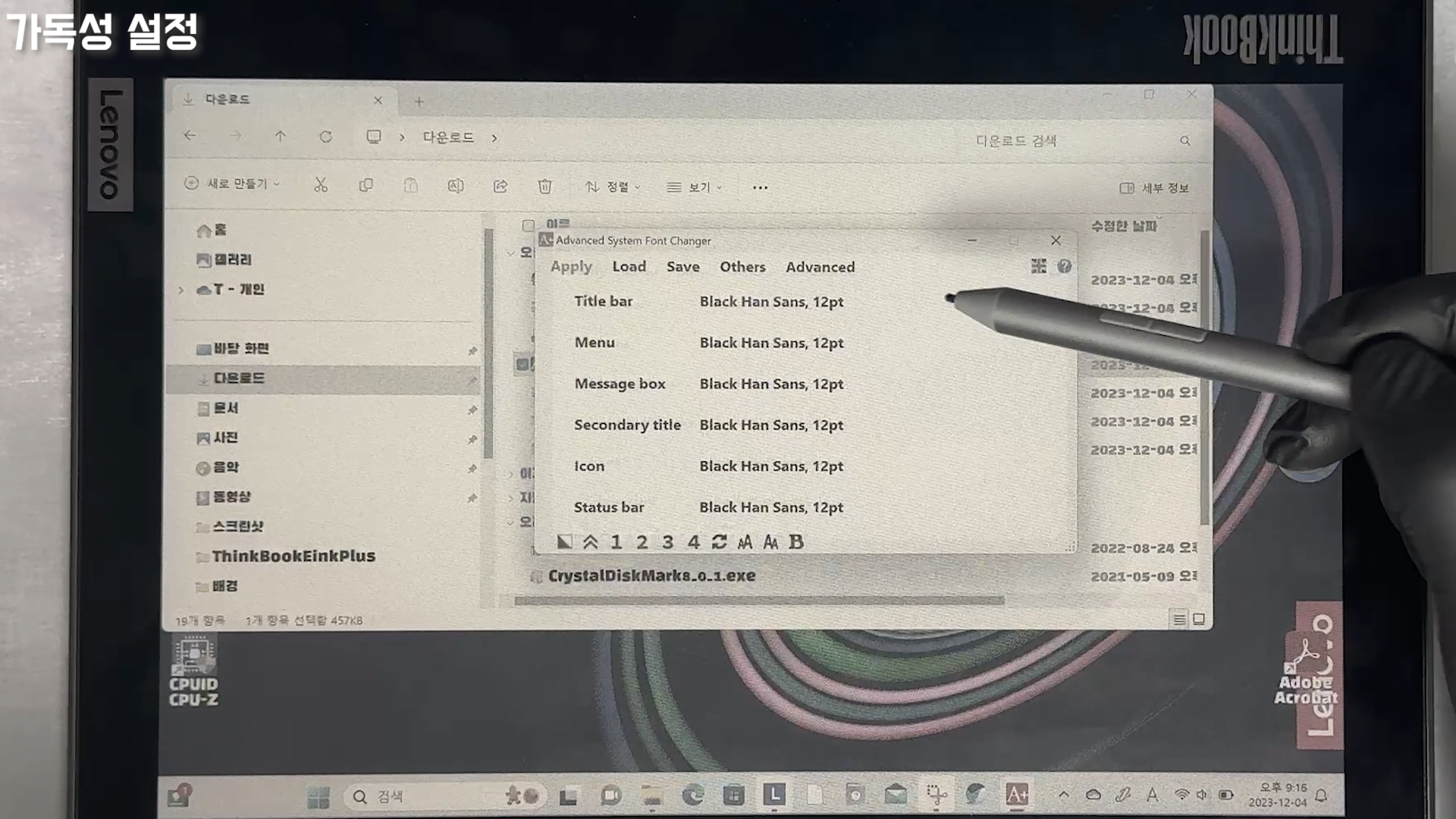Open the 정렬 sort dropdown

click(x=612, y=187)
